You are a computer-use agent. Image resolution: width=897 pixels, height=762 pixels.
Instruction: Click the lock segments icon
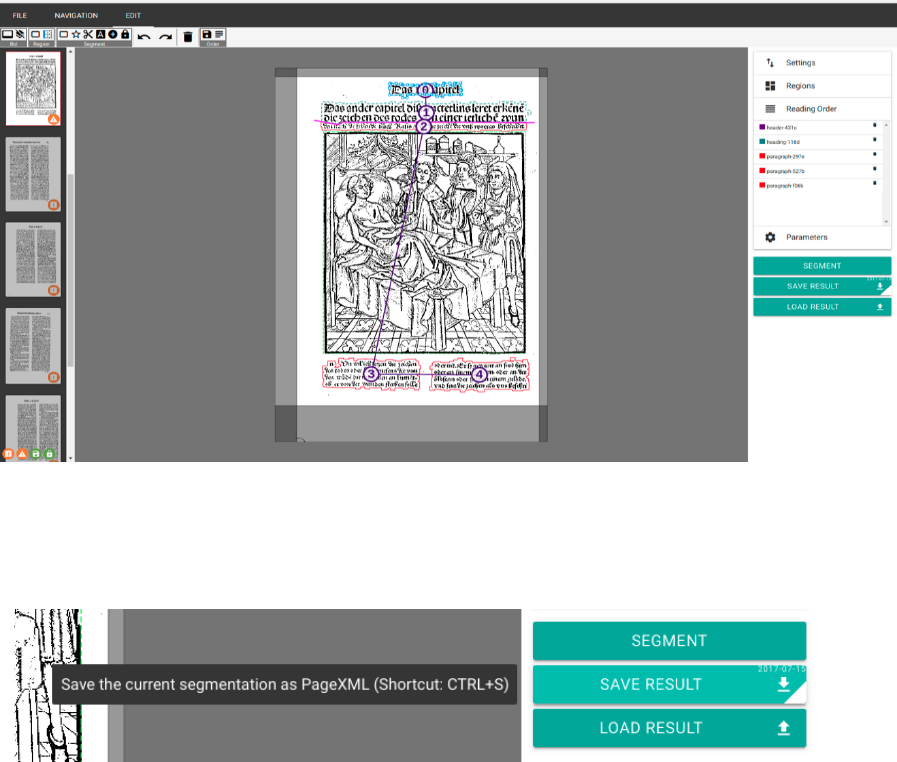[x=125, y=34]
